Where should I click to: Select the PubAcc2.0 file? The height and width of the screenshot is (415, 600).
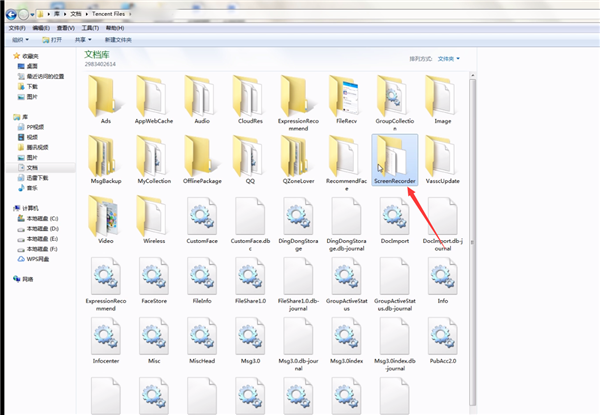pyautogui.click(x=443, y=341)
